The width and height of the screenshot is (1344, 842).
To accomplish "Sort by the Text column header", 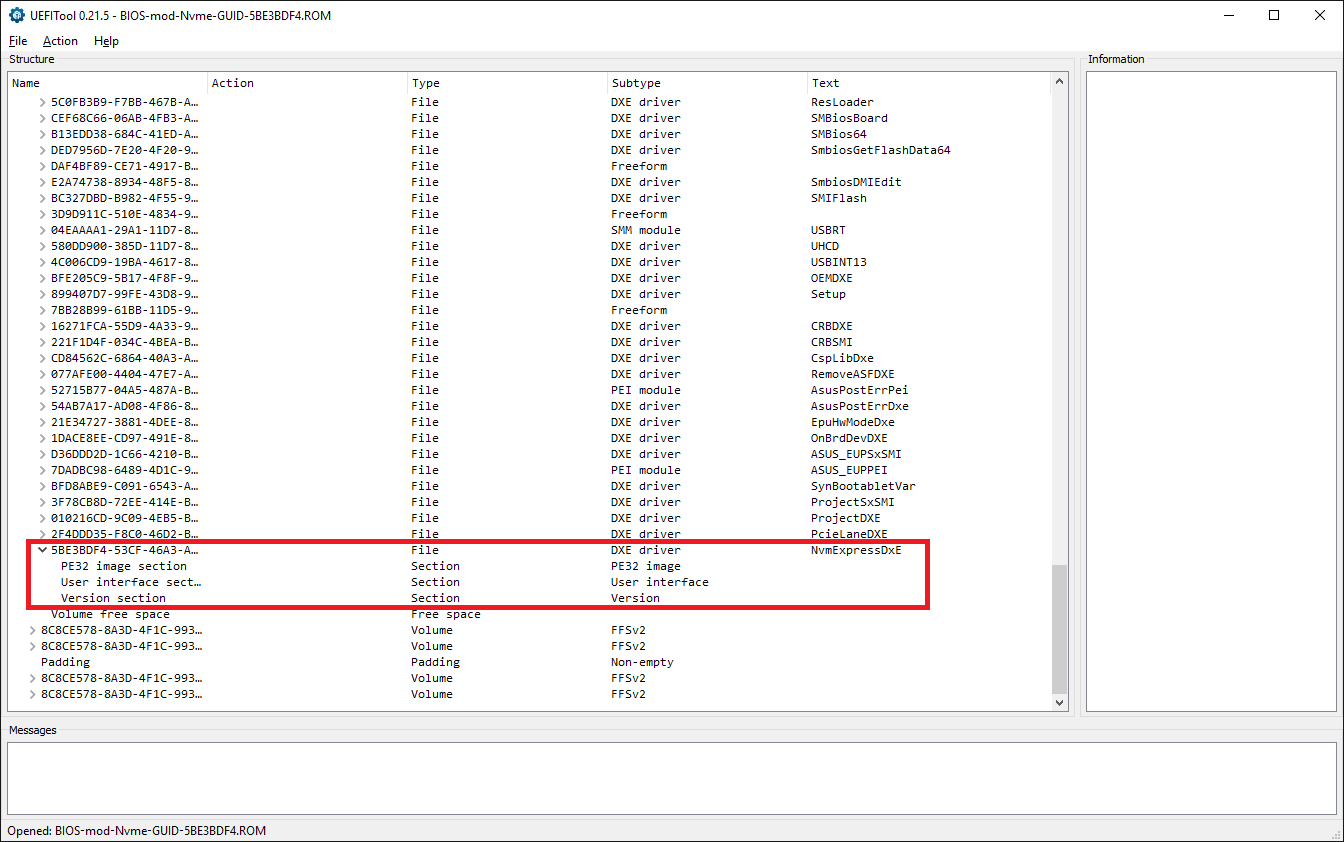I will click(929, 83).
